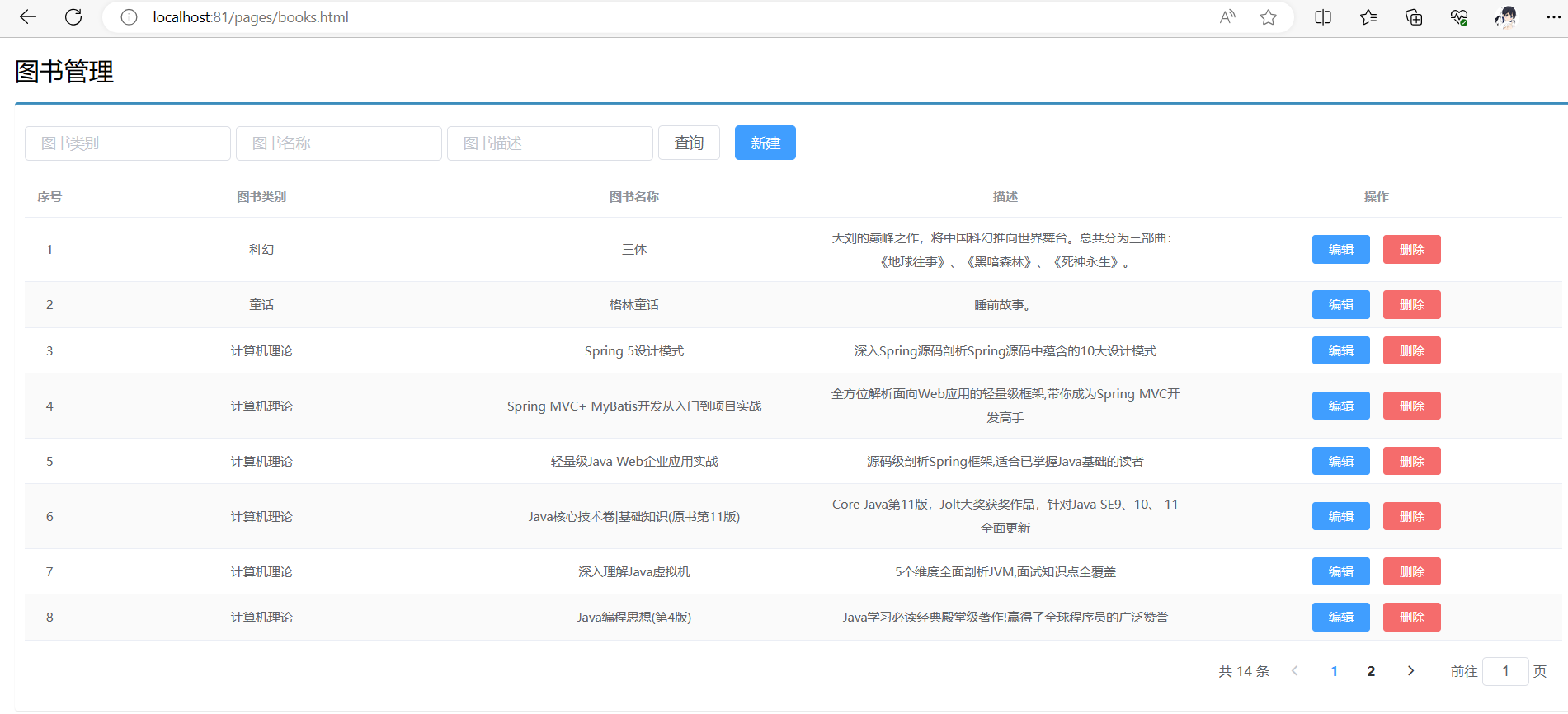Delete the Java编程思想(第4版) row

point(1412,617)
